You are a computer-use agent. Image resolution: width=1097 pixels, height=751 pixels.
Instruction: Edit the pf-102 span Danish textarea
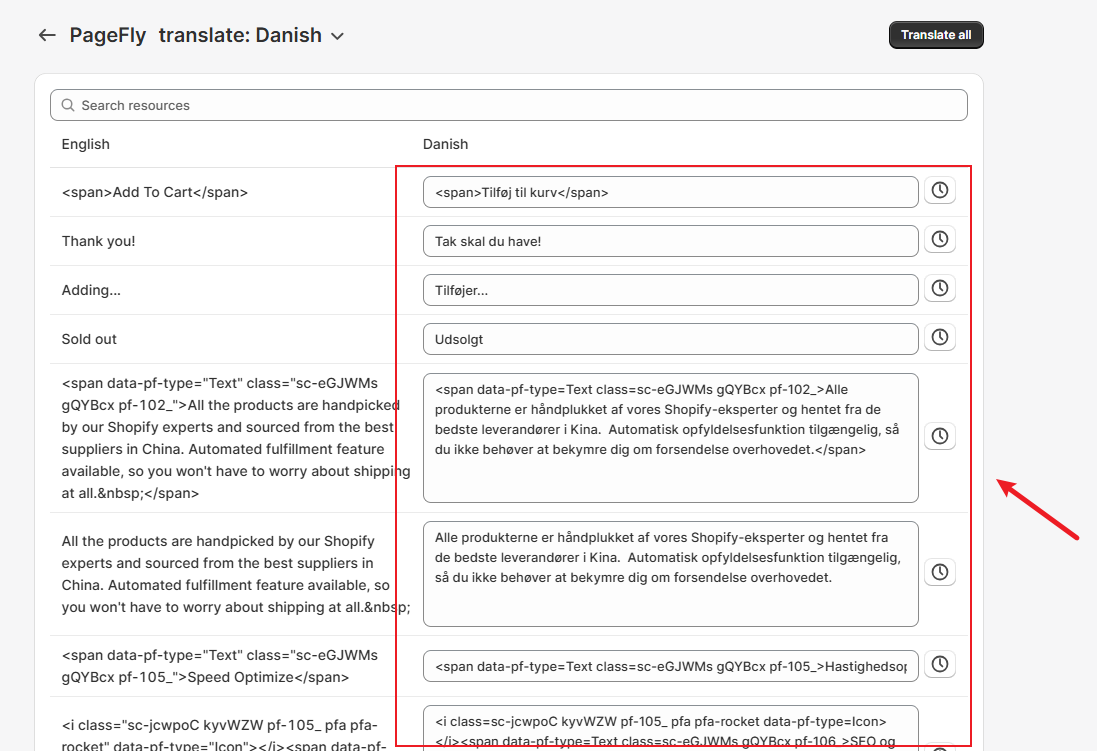coord(670,438)
